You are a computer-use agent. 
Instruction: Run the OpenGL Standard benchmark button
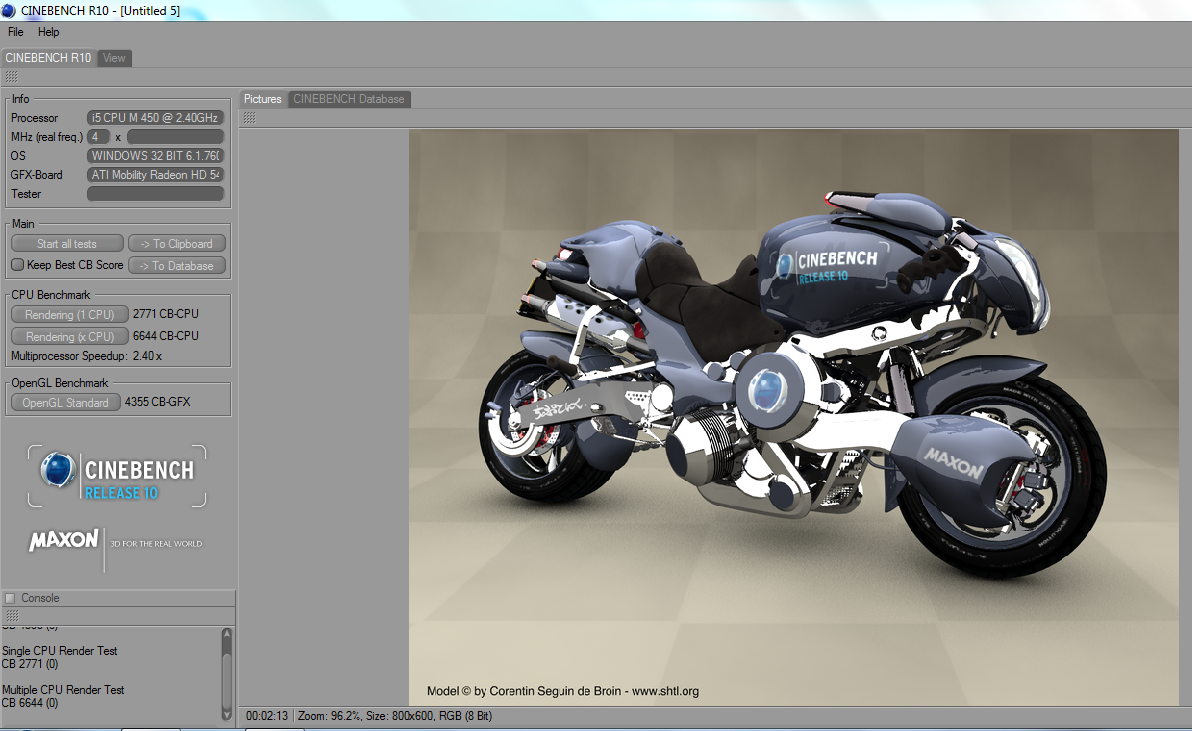point(65,403)
